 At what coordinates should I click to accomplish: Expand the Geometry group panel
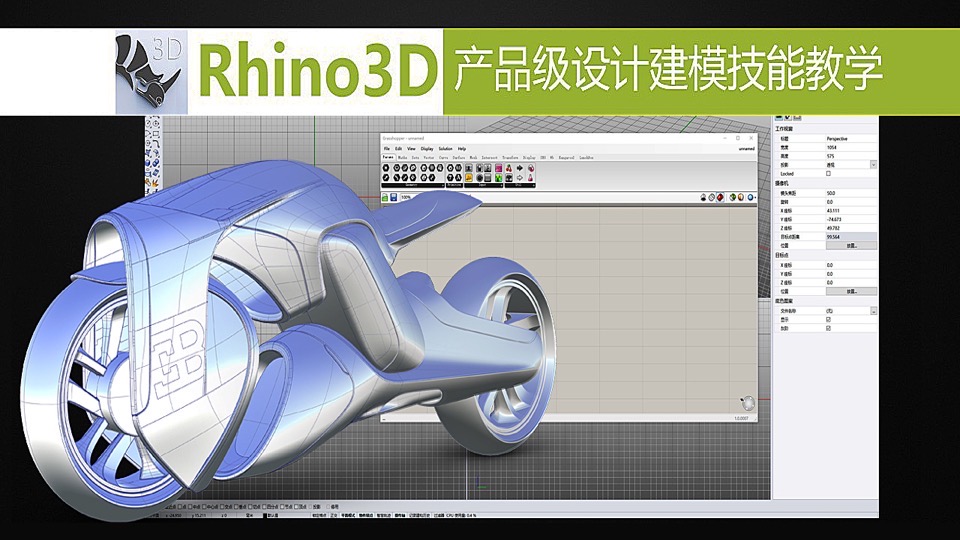[413, 185]
